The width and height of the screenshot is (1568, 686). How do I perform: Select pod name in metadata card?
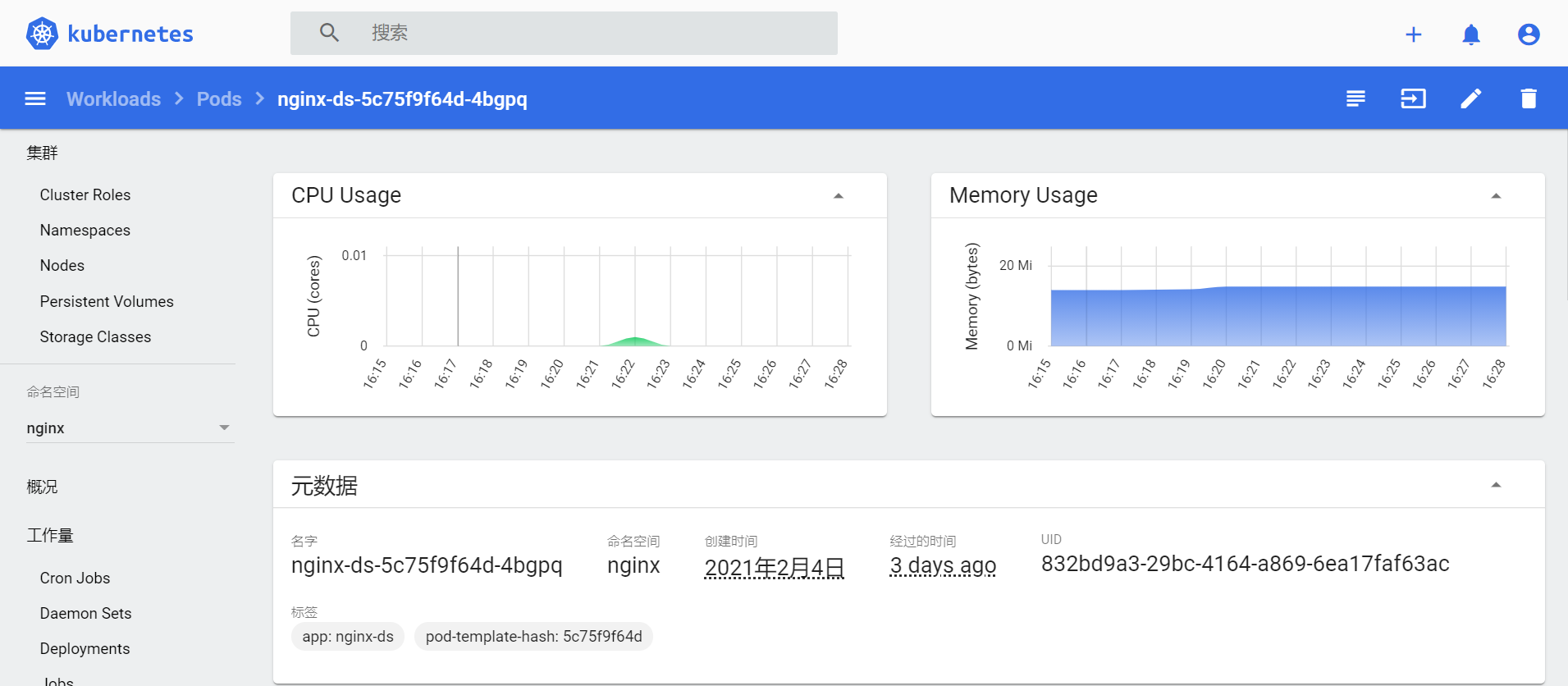pos(427,565)
